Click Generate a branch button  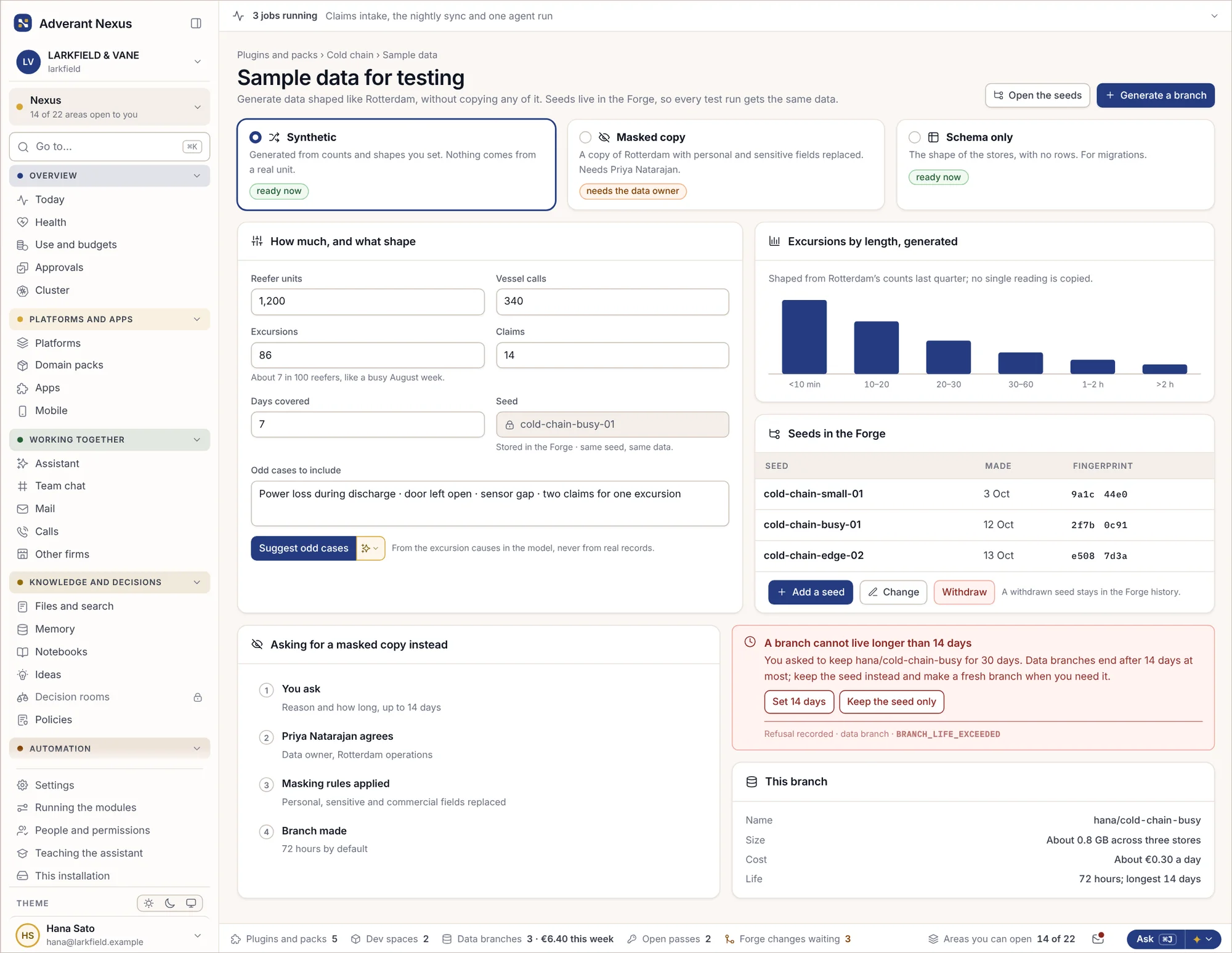point(1156,95)
